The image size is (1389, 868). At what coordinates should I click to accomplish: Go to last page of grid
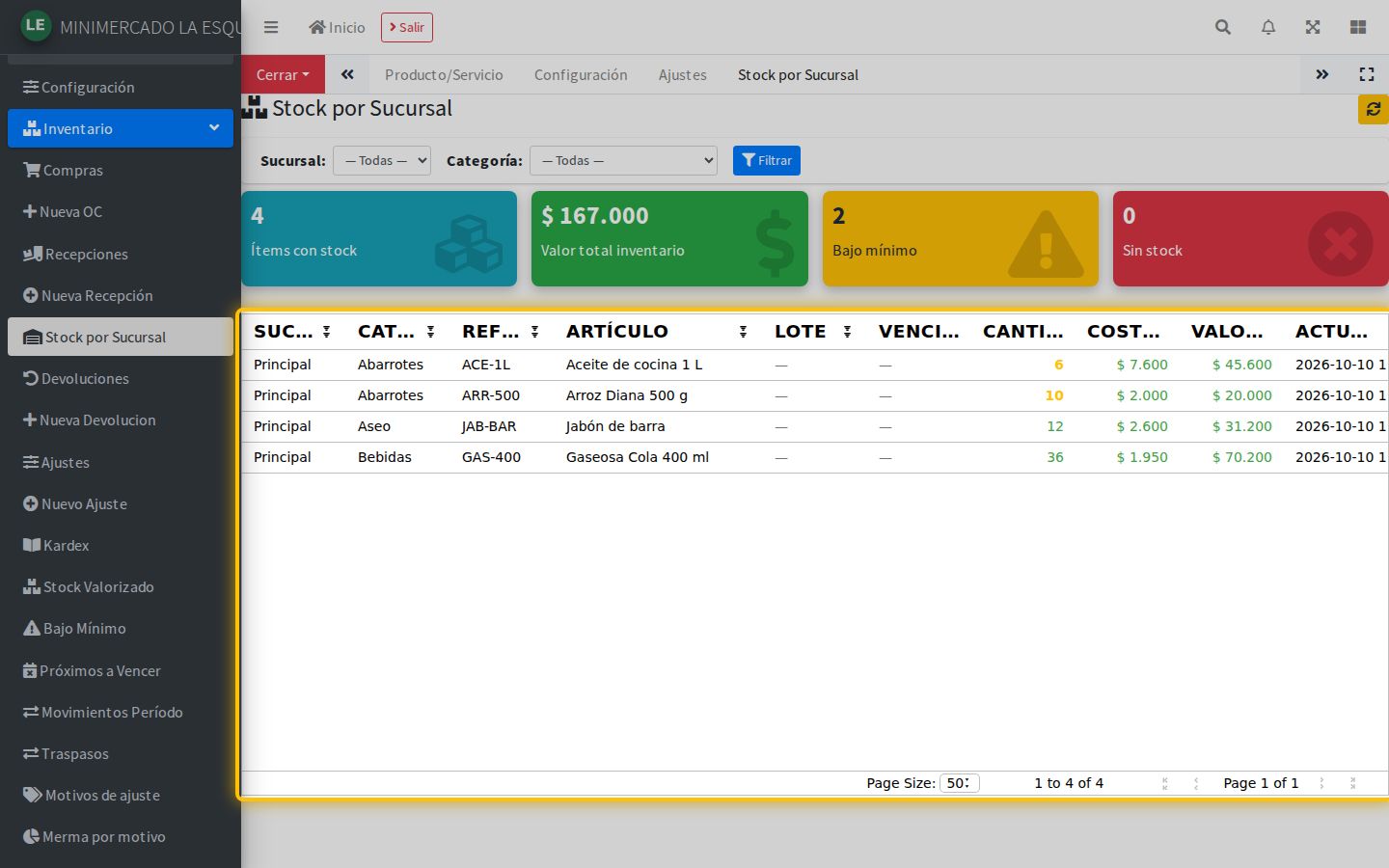(x=1353, y=783)
